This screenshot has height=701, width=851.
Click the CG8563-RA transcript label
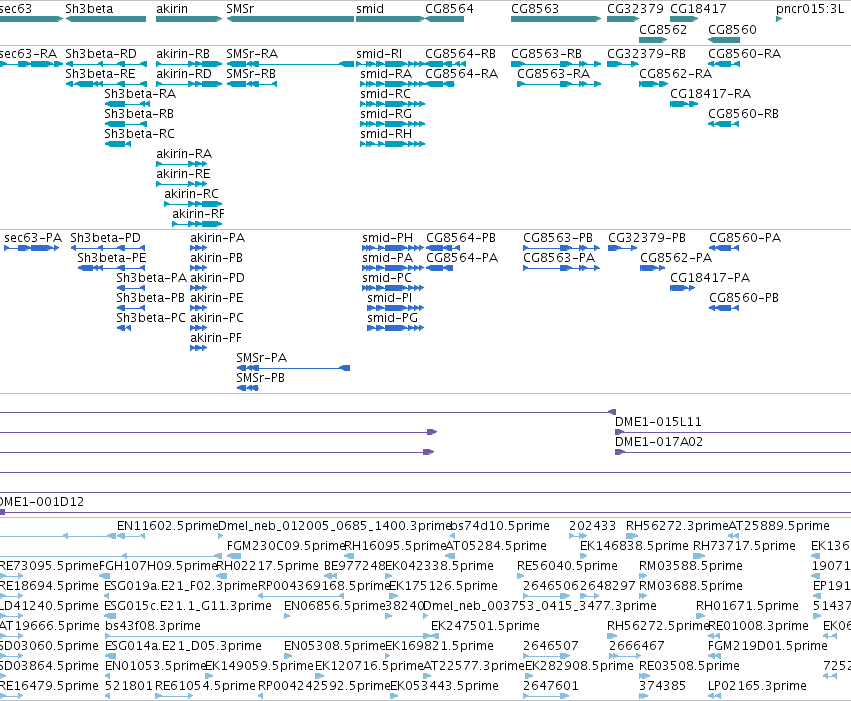(554, 74)
